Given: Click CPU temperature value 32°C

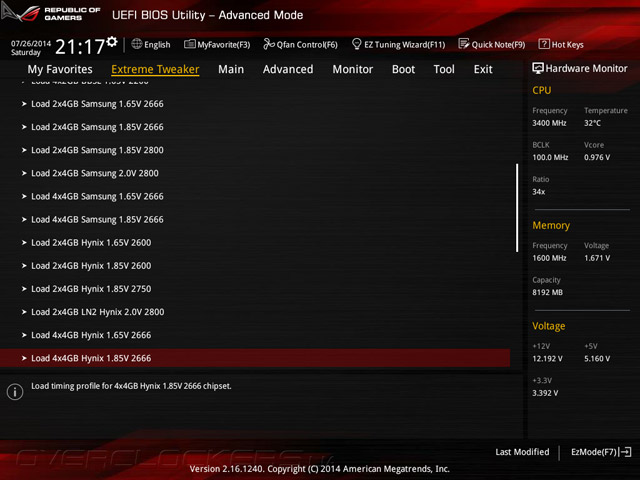Looking at the screenshot, I should point(592,123).
